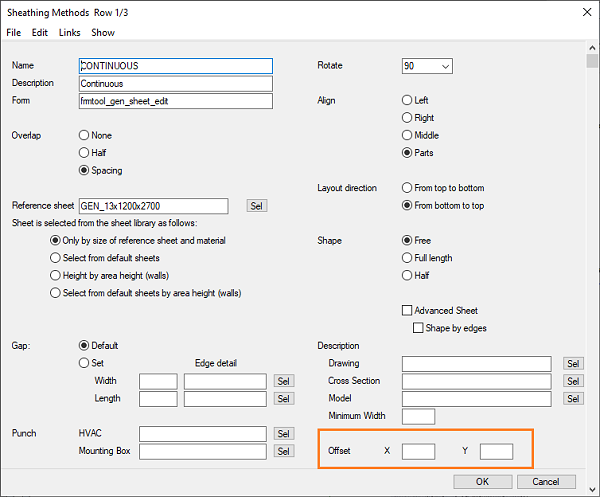
Task: Set Align to Middle
Action: point(407,135)
